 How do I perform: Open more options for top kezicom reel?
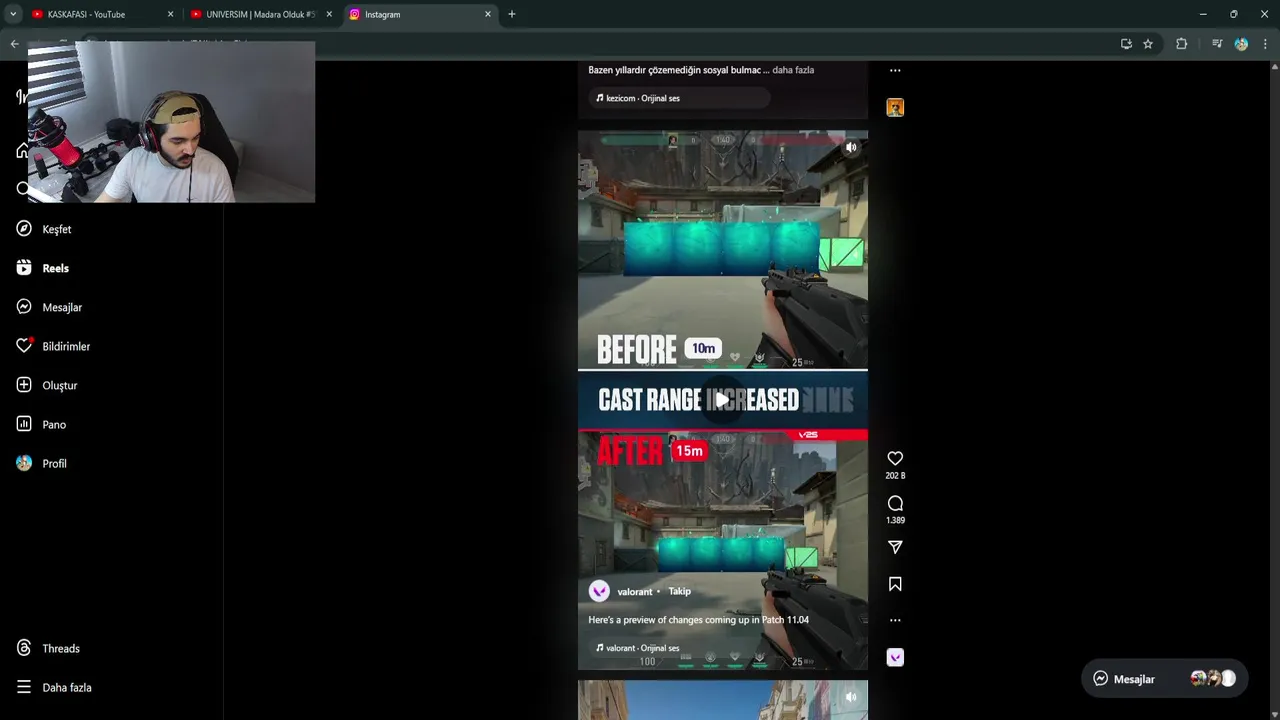point(895,70)
